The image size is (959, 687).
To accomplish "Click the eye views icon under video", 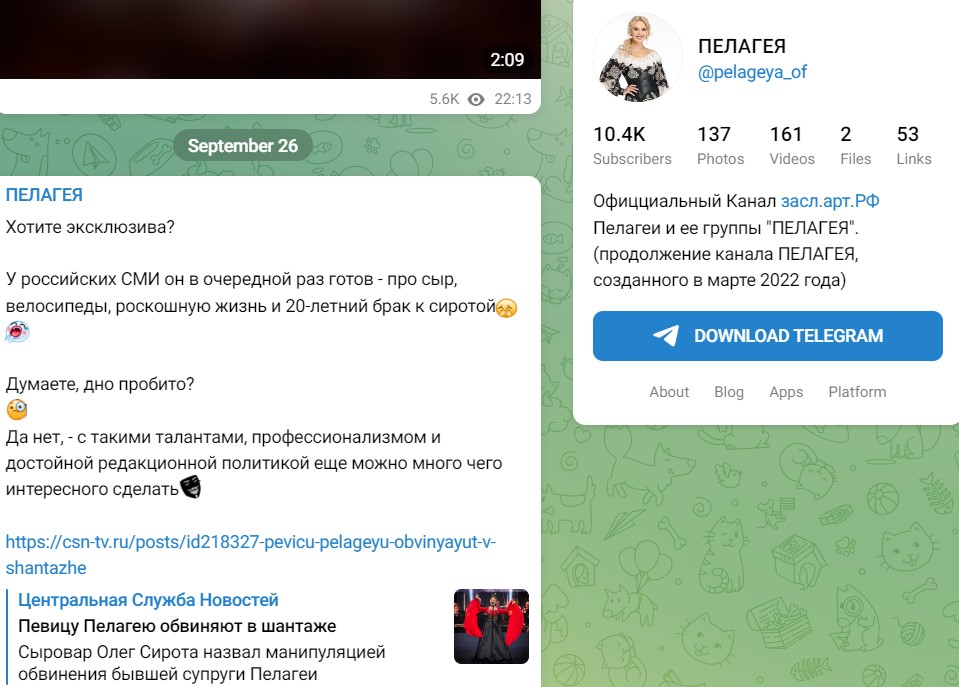I will 476,99.
